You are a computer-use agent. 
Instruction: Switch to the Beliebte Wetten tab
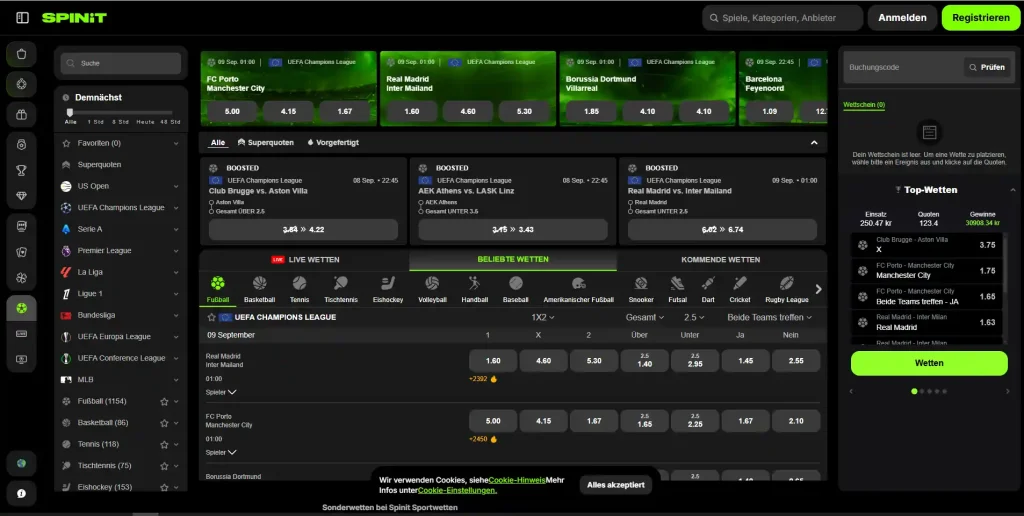[x=513, y=259]
